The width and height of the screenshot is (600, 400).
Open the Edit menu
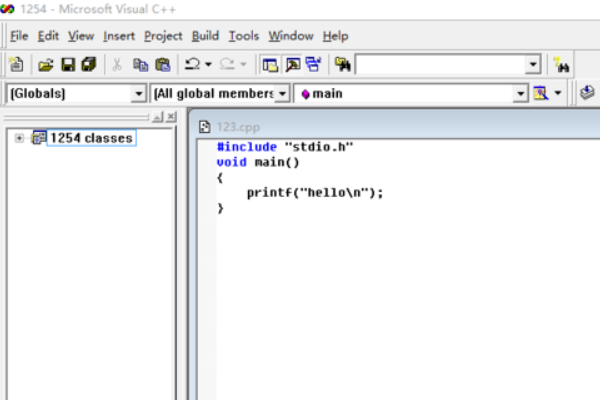pyautogui.click(x=48, y=36)
